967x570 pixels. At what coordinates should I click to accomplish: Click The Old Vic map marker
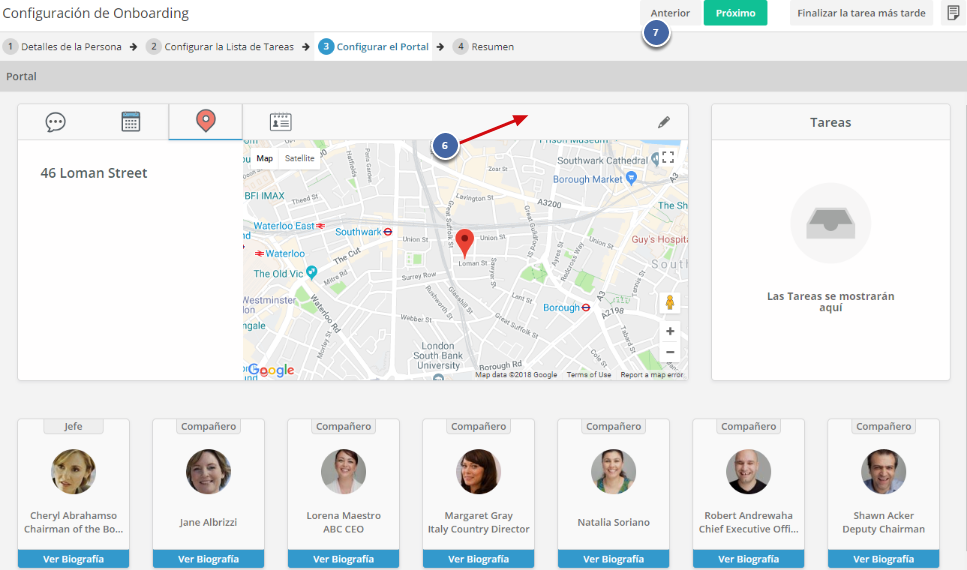(x=311, y=271)
